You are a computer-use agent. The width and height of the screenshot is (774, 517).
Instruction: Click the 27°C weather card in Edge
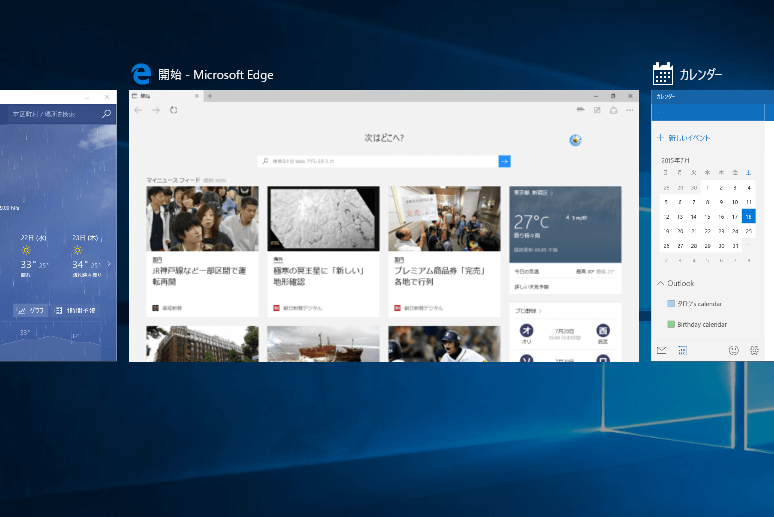click(x=565, y=225)
